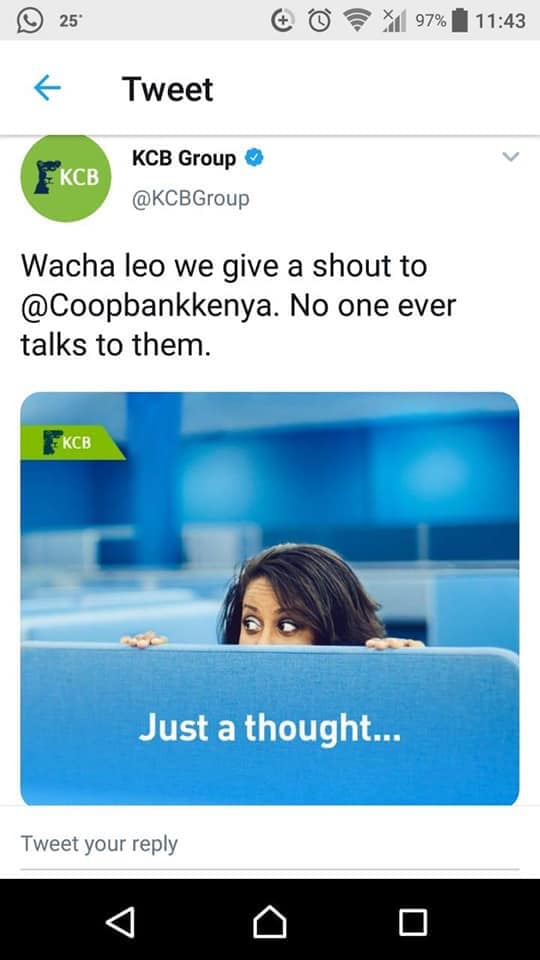This screenshot has width=540, height=960.
Task: Tap the blue verified badge
Action: point(254,158)
